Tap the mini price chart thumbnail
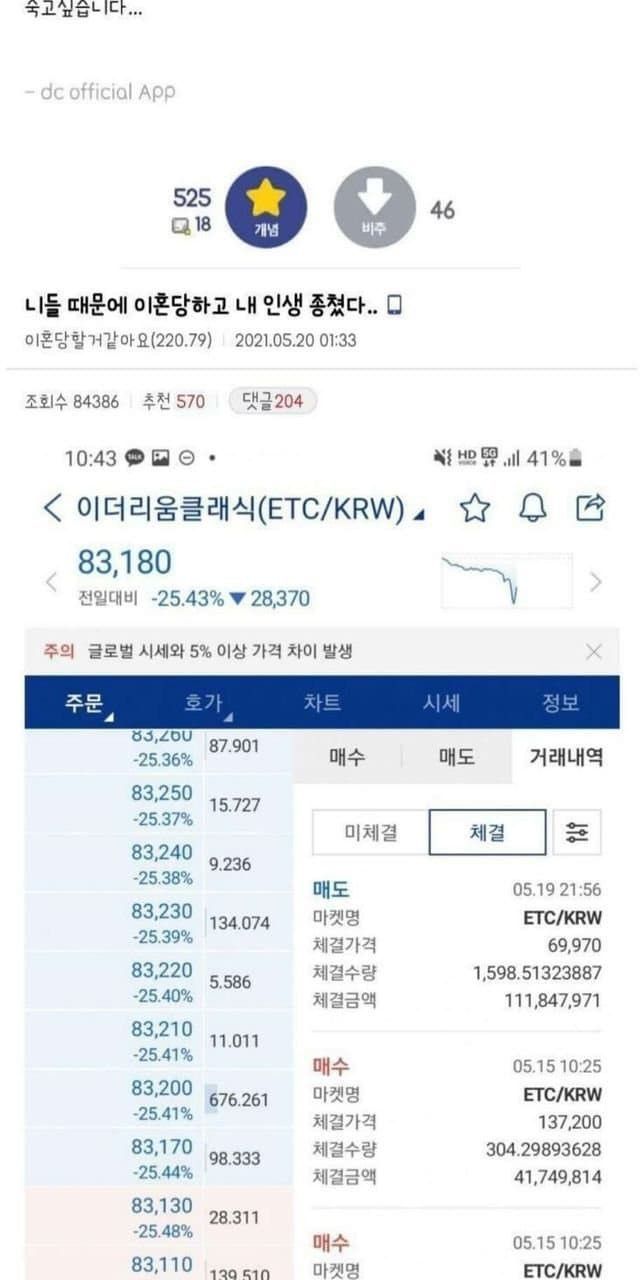The image size is (640, 1280). [506, 580]
